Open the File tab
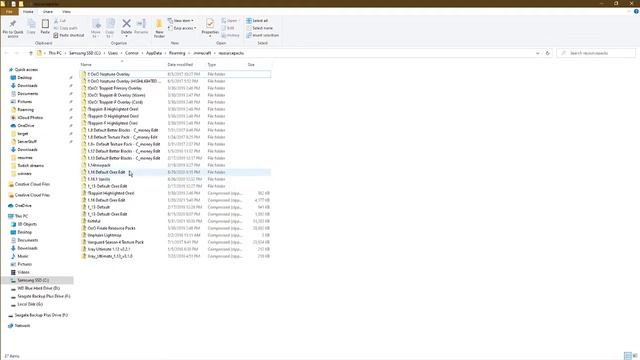 click(9, 11)
